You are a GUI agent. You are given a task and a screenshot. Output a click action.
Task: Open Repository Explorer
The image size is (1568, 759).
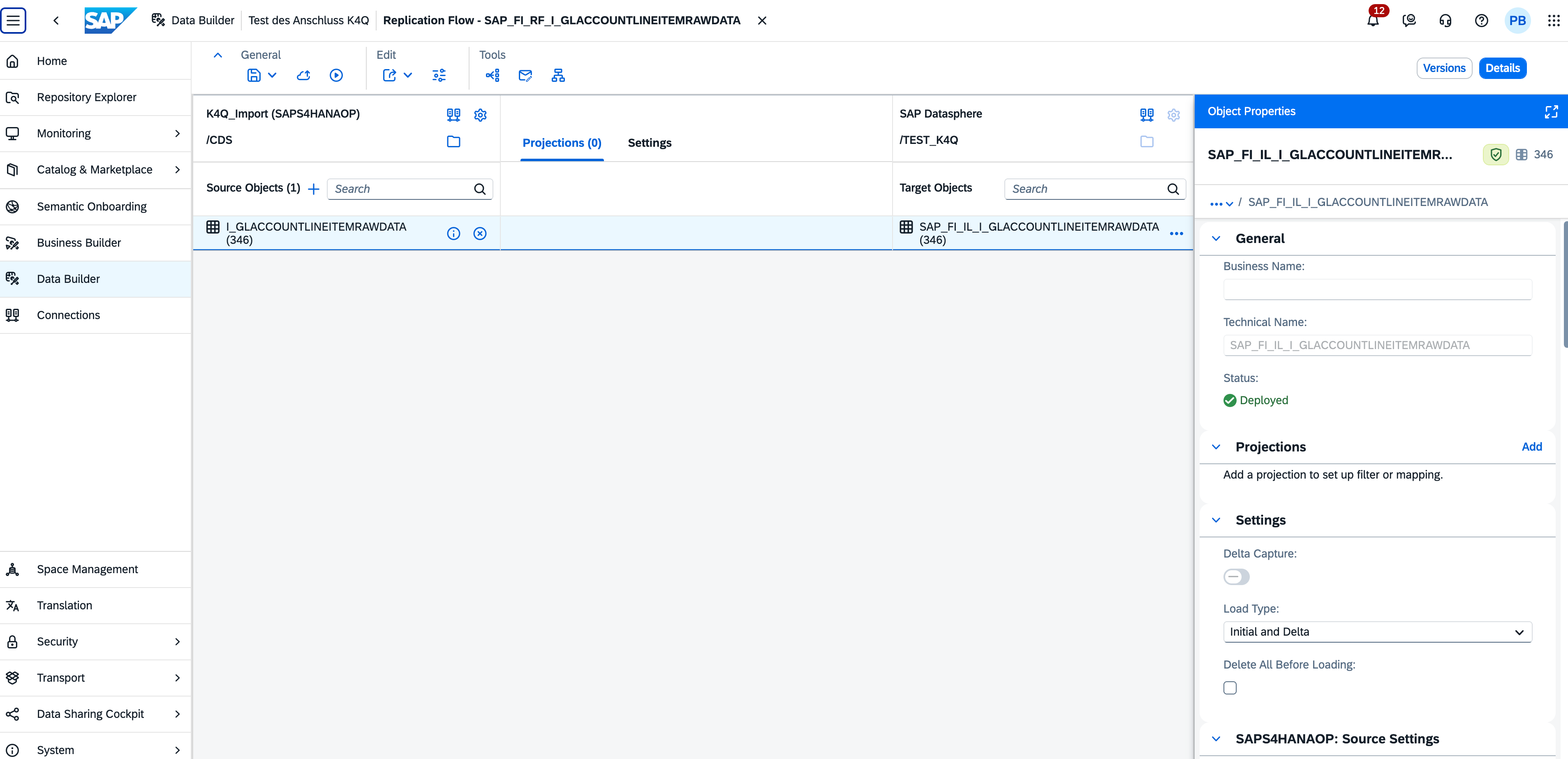[95, 97]
